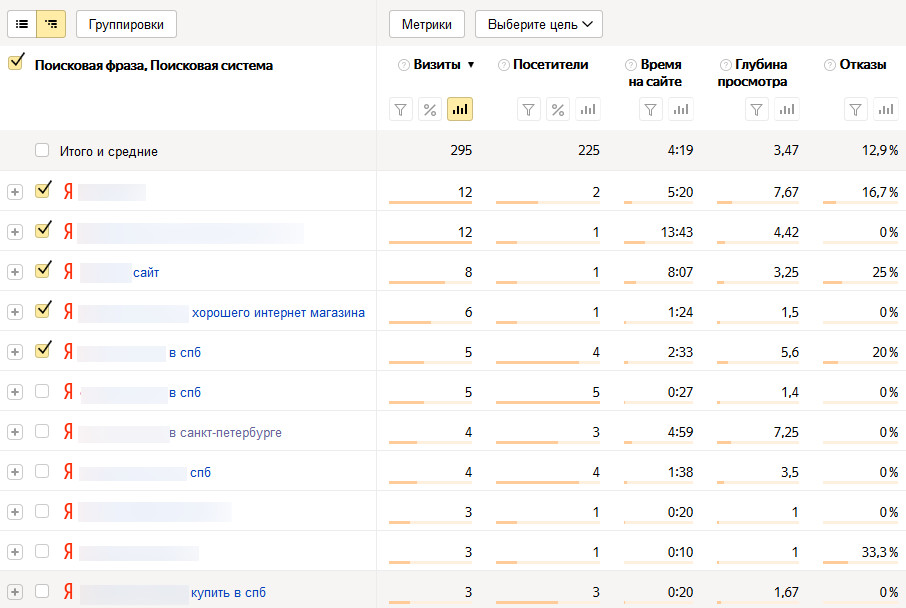Viewport: 906px width, 608px height.
Task: Toggle percent icon under Визиты column
Action: (x=430, y=109)
